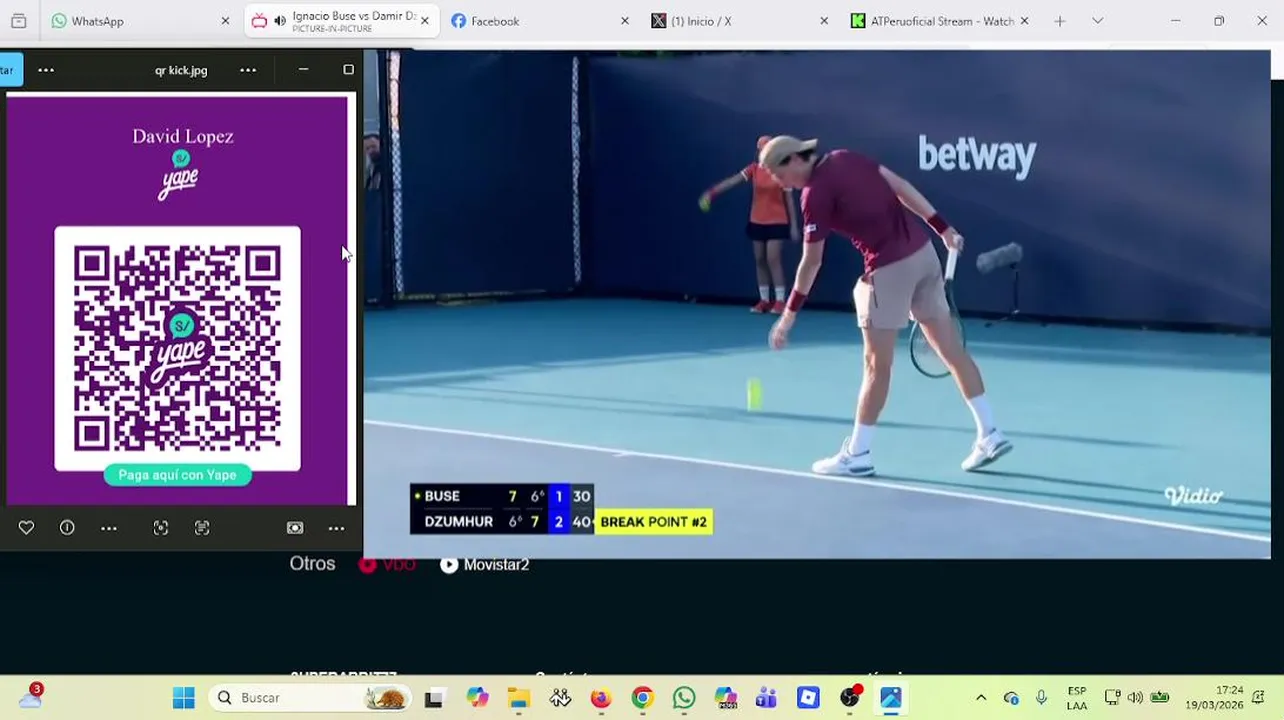The height and width of the screenshot is (720, 1284).
Task: Open Firefox from the taskbar
Action: (x=601, y=698)
